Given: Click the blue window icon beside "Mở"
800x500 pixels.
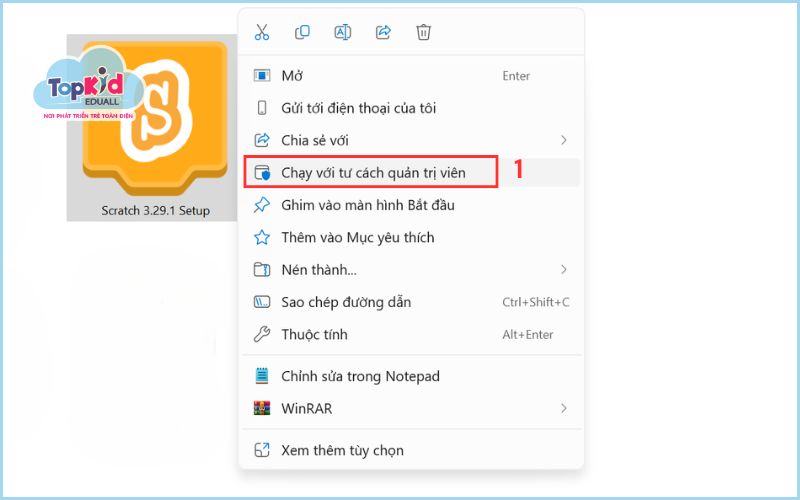Looking at the screenshot, I should pos(262,76).
